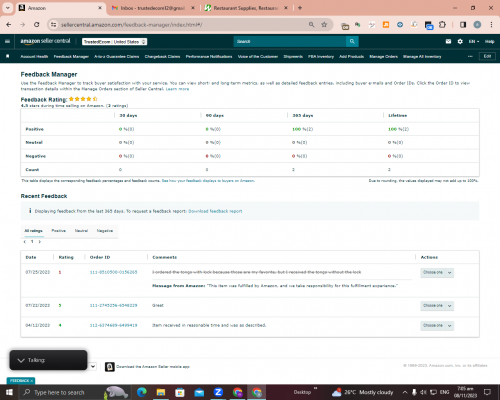Click the See how your feedback displays link

pyautogui.click(x=208, y=181)
